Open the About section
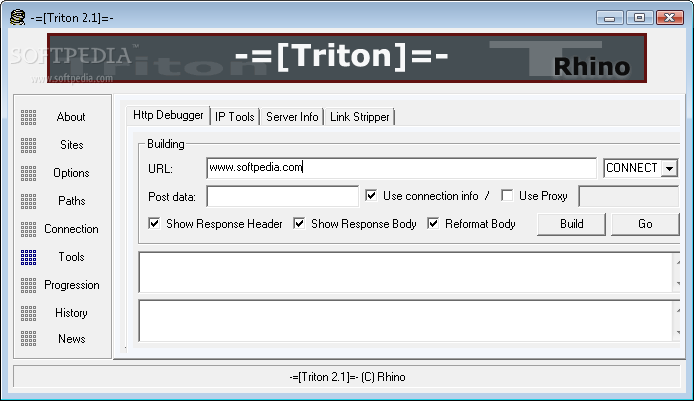The height and width of the screenshot is (401, 694). [x=71, y=117]
